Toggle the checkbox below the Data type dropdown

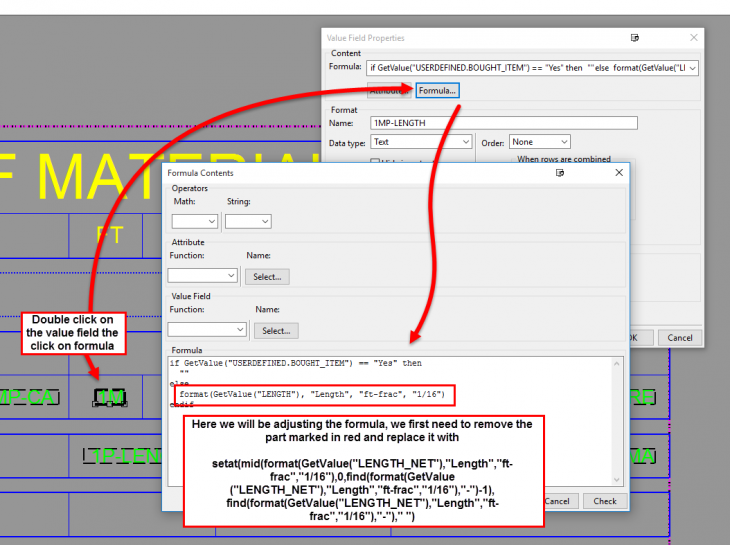[x=376, y=162]
